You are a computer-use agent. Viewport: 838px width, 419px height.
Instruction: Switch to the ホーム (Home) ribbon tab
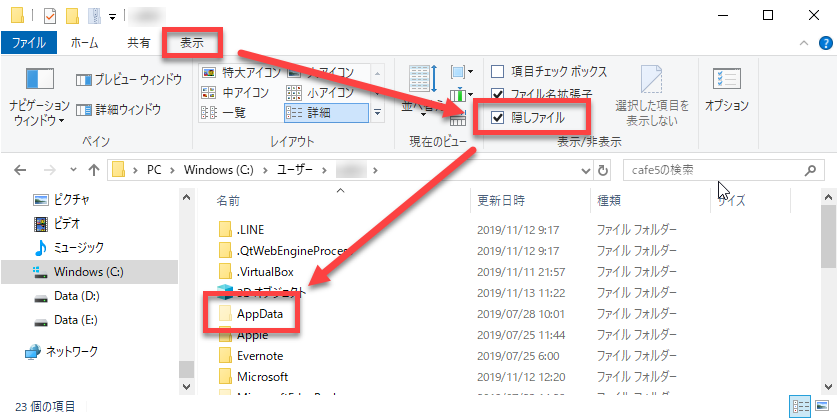tap(85, 43)
